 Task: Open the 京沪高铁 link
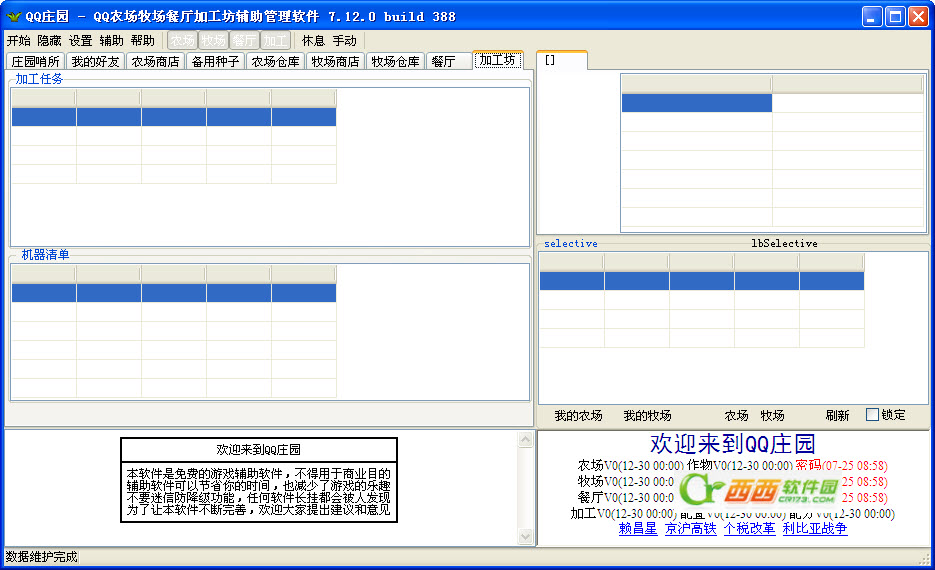click(691, 528)
